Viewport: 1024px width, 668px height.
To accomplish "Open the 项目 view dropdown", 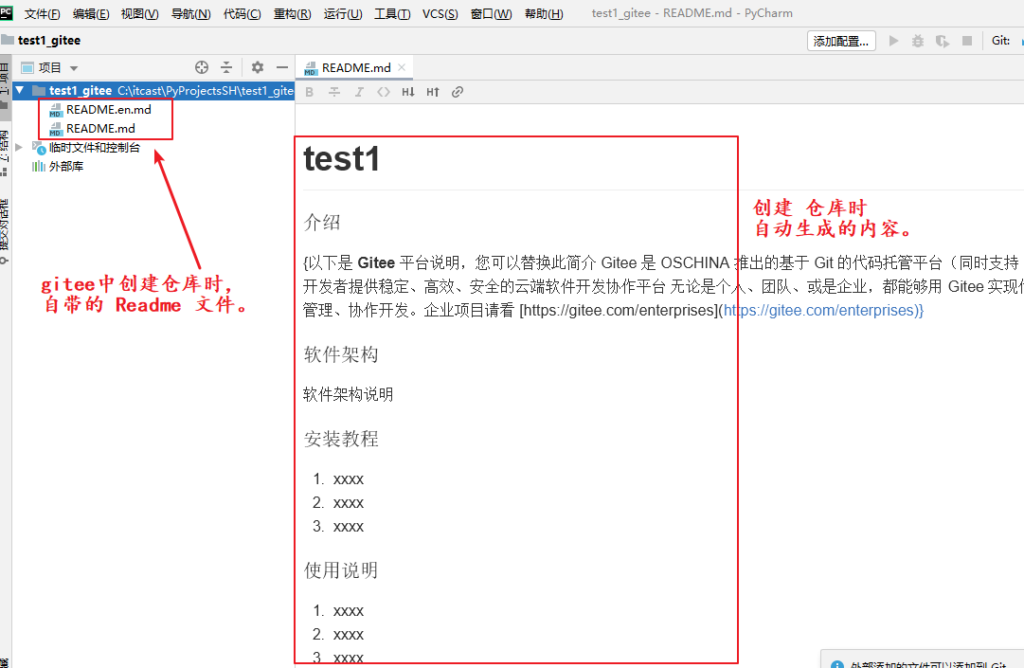I will coord(74,68).
